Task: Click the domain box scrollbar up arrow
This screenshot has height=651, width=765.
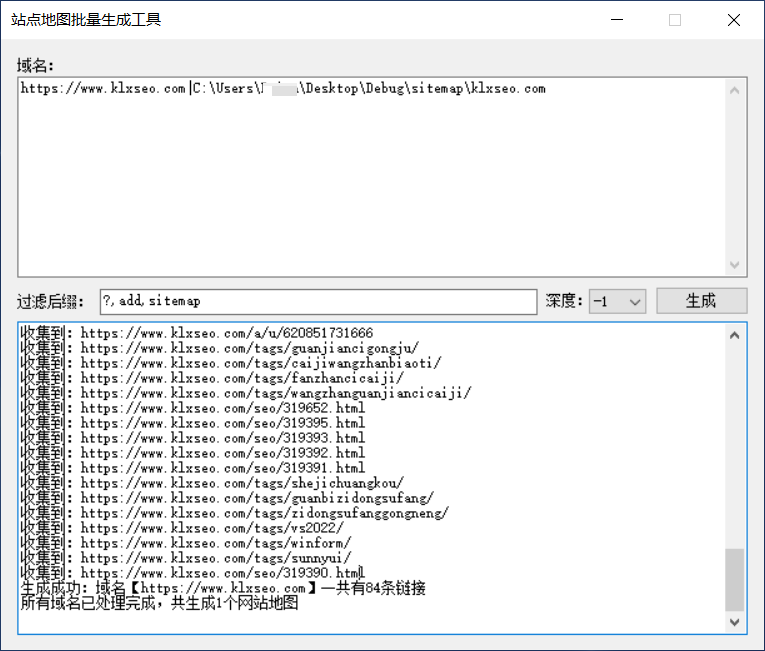Action: (734, 91)
